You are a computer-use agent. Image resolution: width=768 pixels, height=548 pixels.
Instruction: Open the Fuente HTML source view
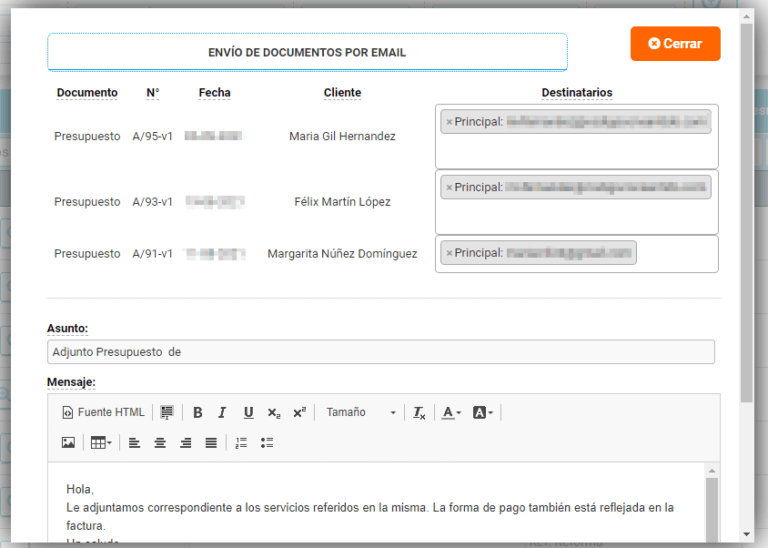click(x=103, y=412)
